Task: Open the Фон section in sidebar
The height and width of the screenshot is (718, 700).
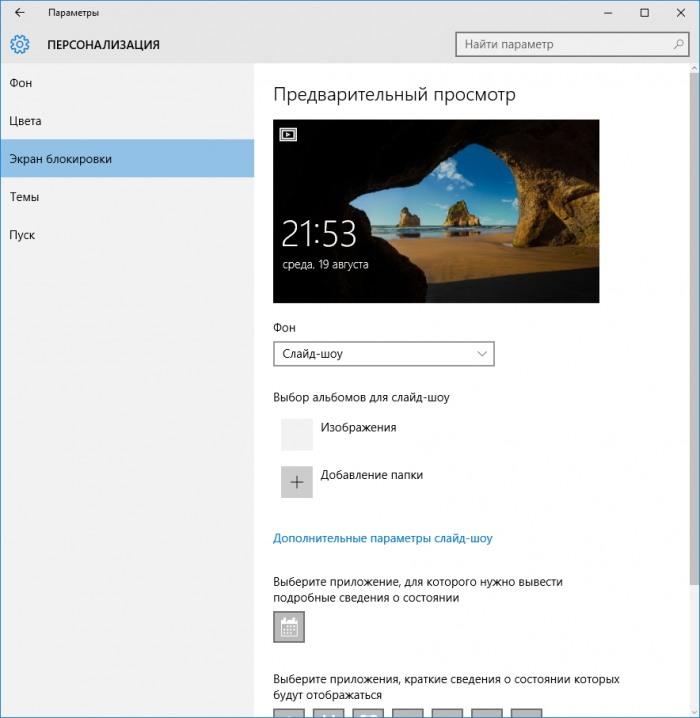Action: pos(127,83)
